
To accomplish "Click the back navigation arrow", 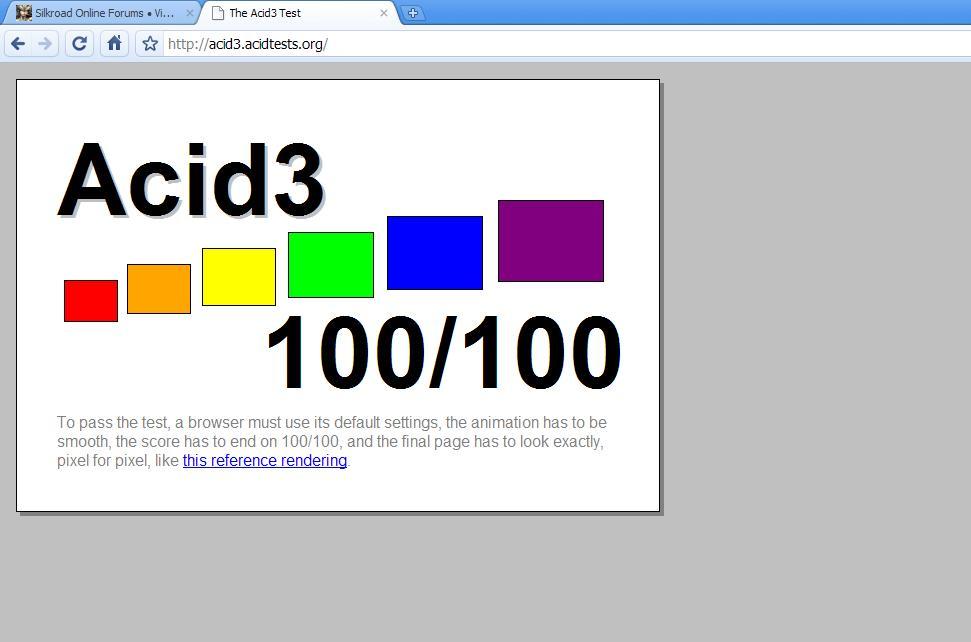I will point(18,44).
